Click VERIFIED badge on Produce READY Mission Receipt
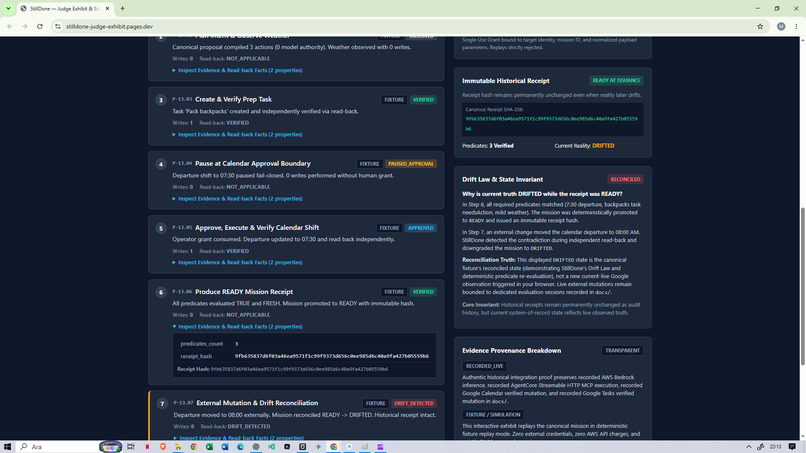 423,292
